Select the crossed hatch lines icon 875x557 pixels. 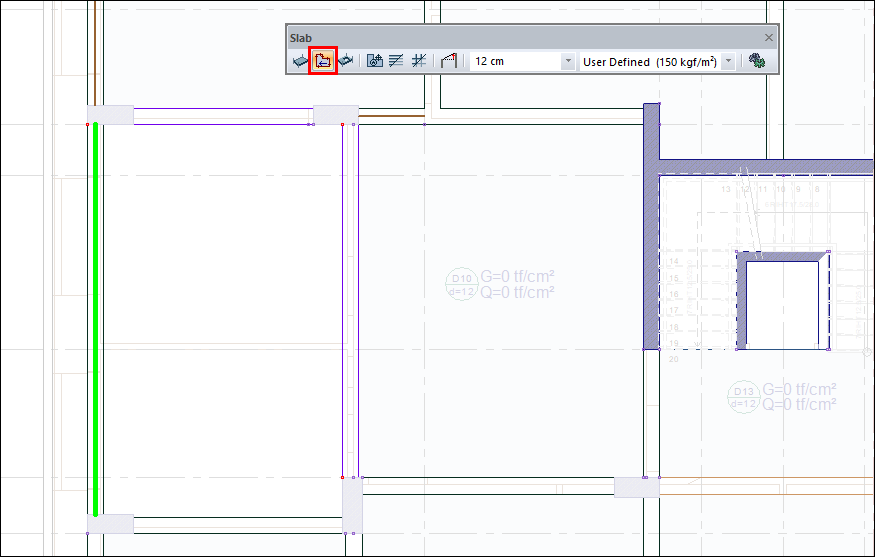click(419, 61)
